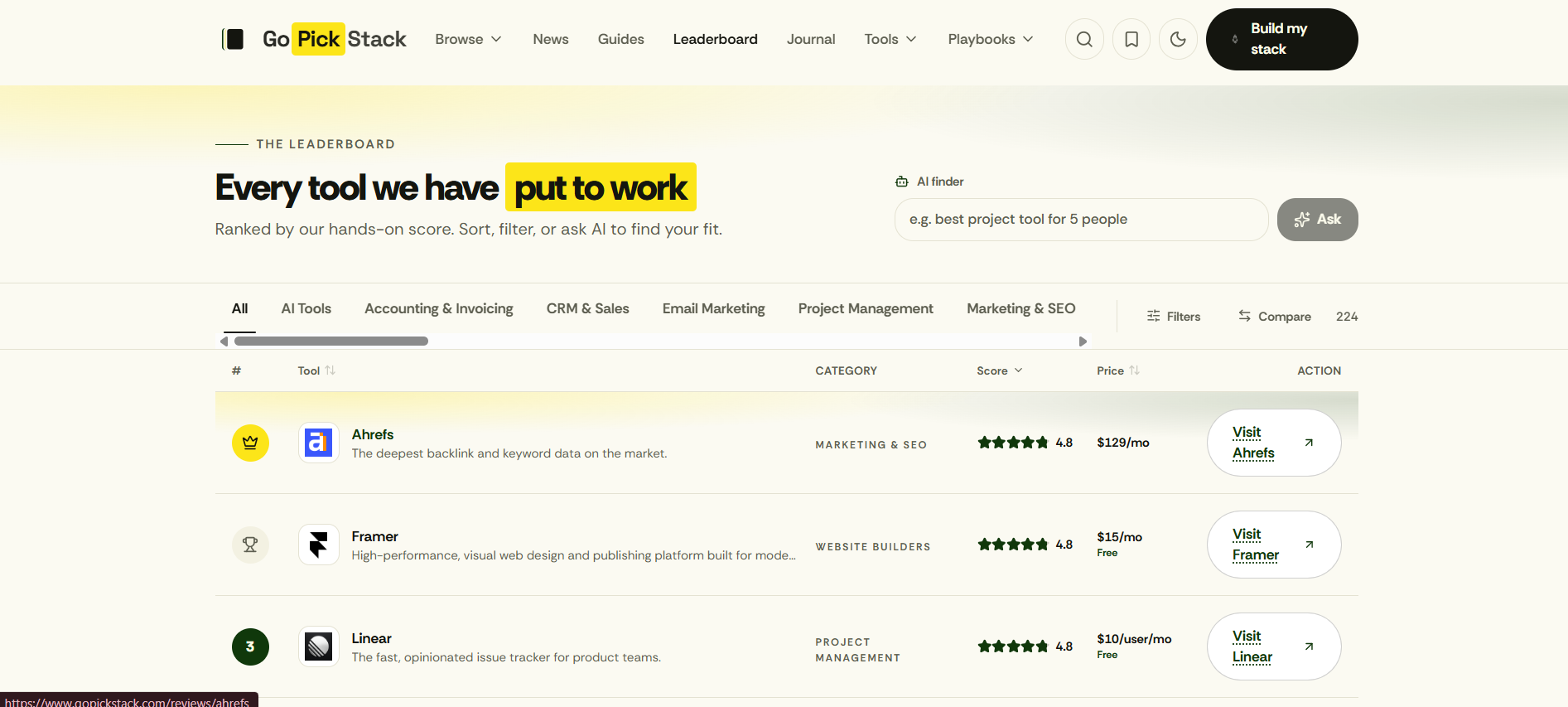1568x707 pixels.
Task: Click the number 3 rank badge
Action: pos(250,646)
